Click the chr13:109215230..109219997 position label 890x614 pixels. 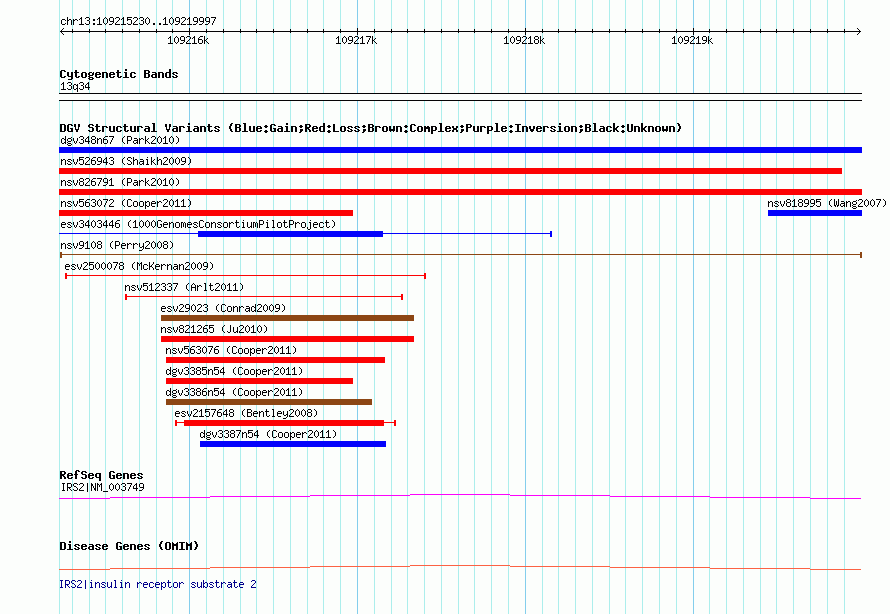click(x=138, y=21)
